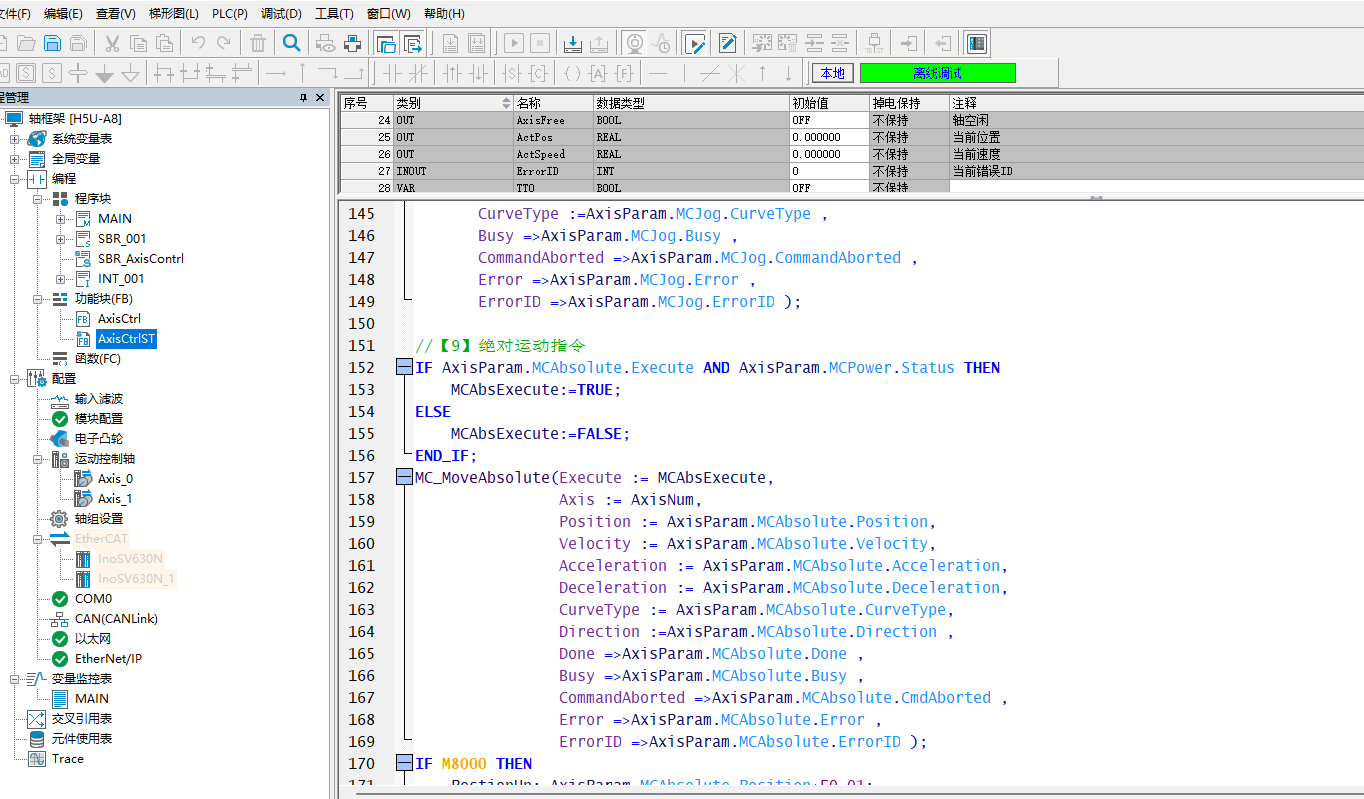Collapse 编程 tree node
Image resolution: width=1364 pixels, height=799 pixels.
tap(15, 179)
